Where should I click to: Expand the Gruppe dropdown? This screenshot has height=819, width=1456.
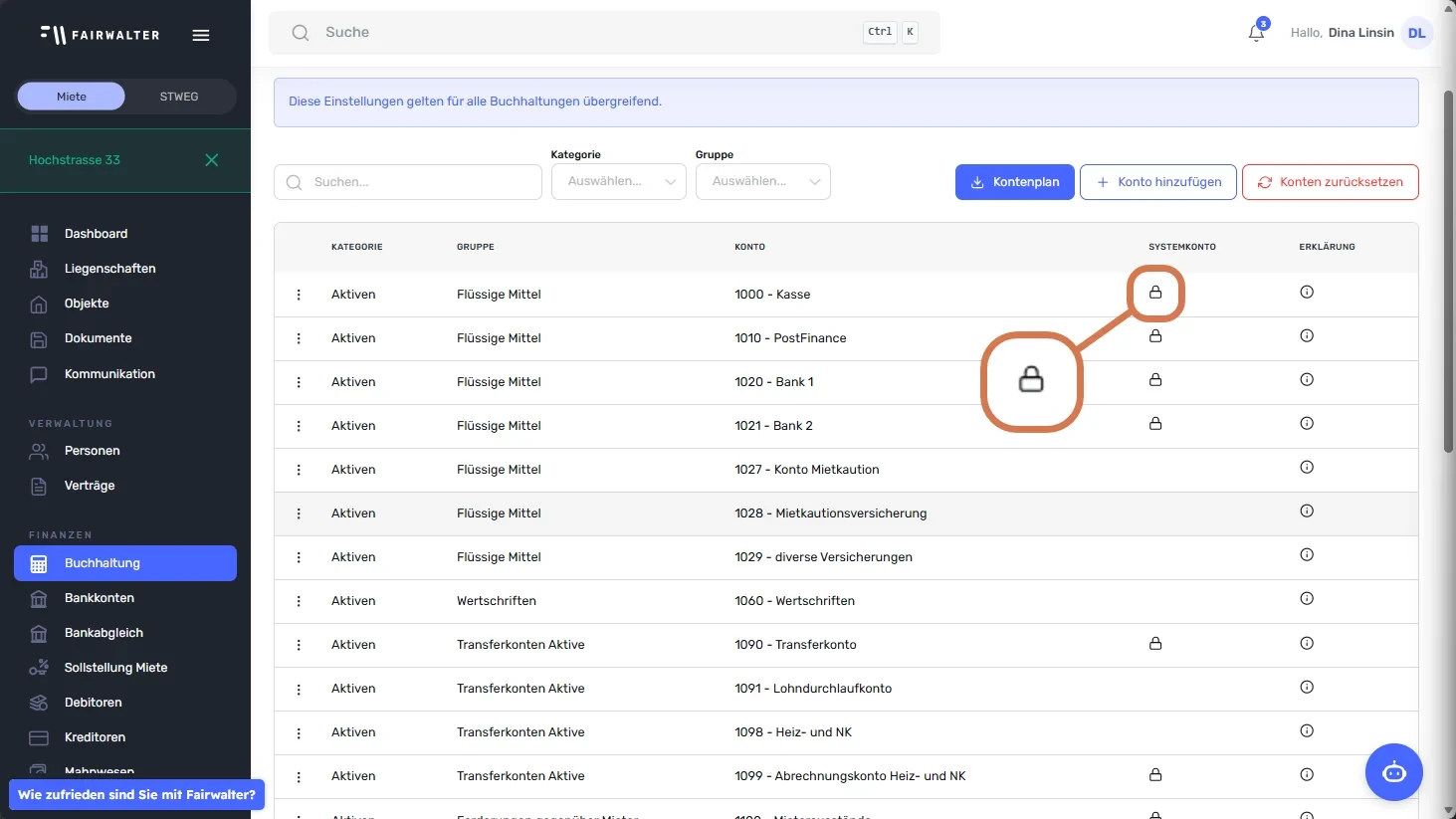pyautogui.click(x=763, y=182)
